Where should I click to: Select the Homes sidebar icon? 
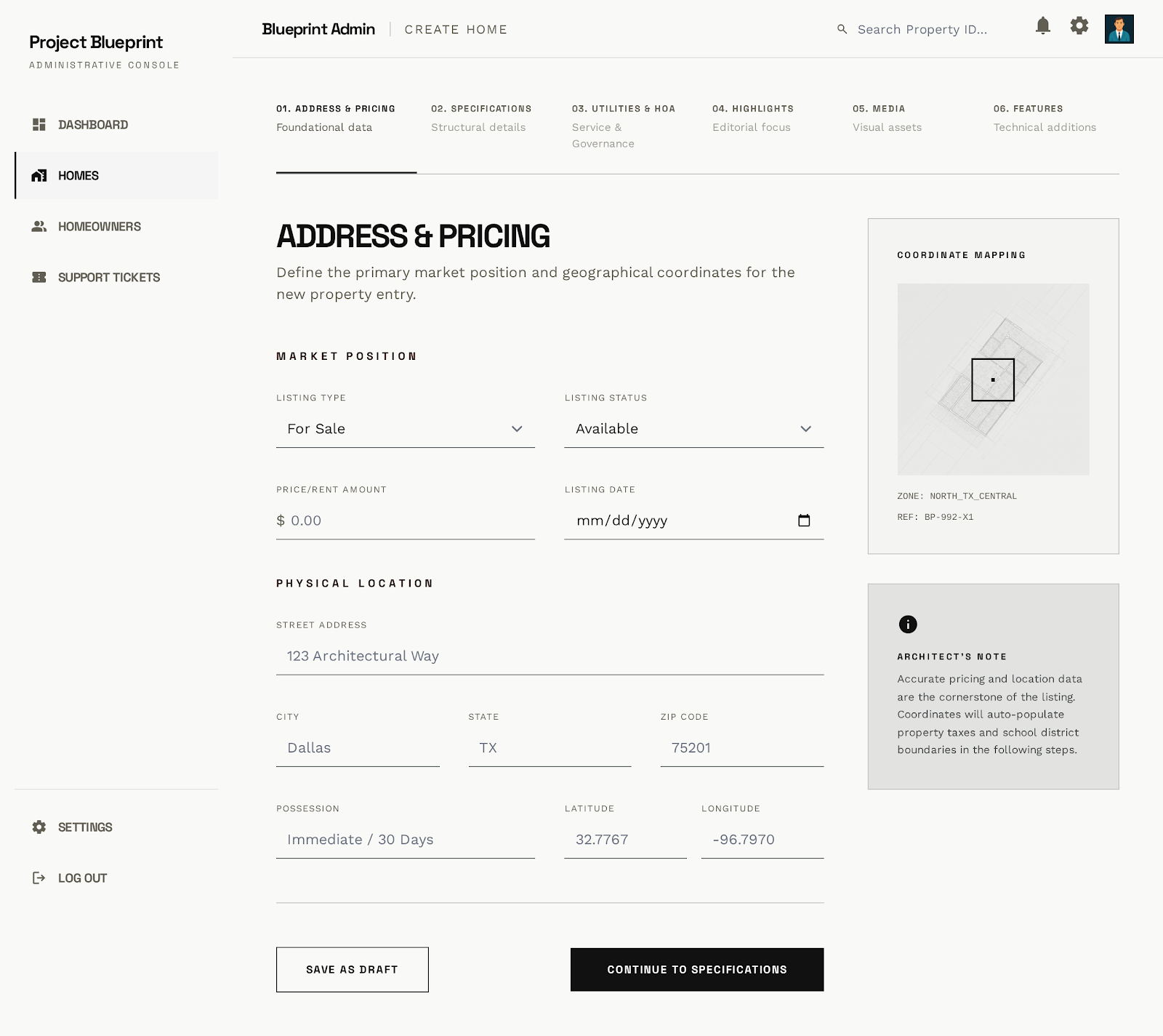coord(40,175)
